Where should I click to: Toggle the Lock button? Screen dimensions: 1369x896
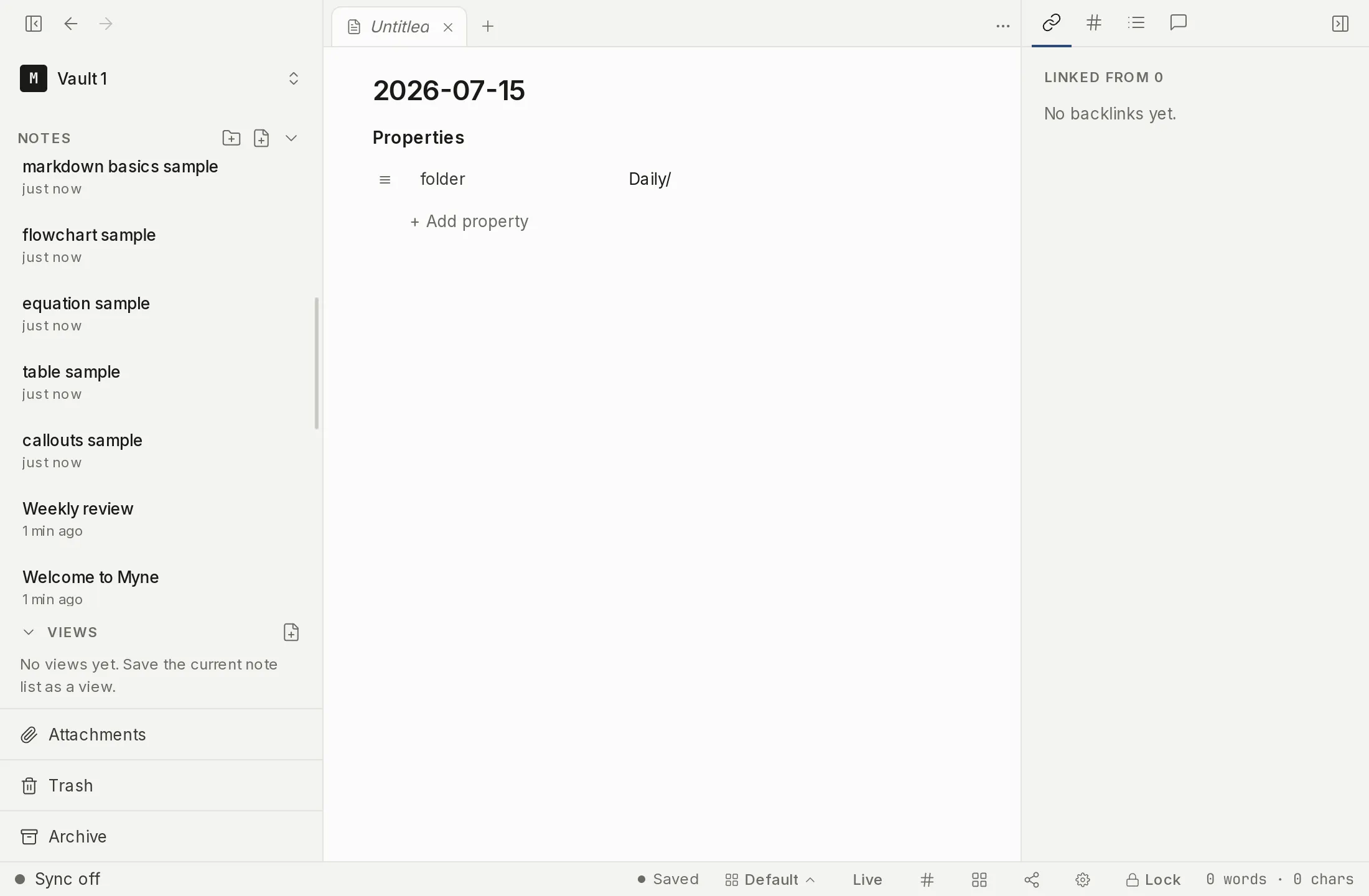1153,880
